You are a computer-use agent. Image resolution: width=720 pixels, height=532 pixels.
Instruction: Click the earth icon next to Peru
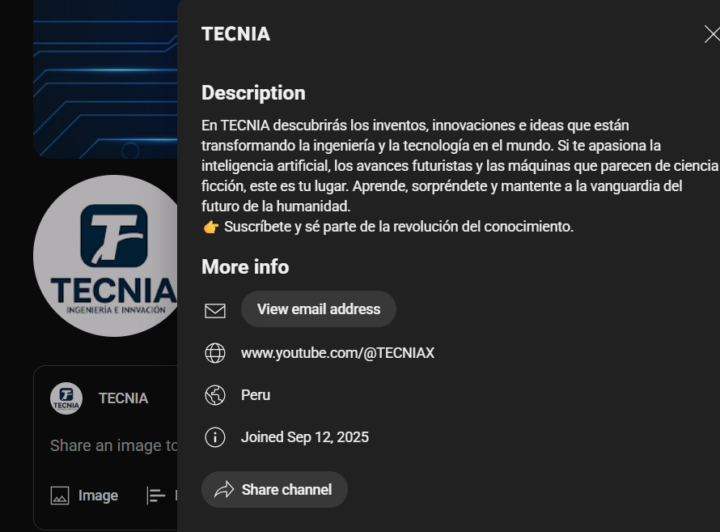215,395
